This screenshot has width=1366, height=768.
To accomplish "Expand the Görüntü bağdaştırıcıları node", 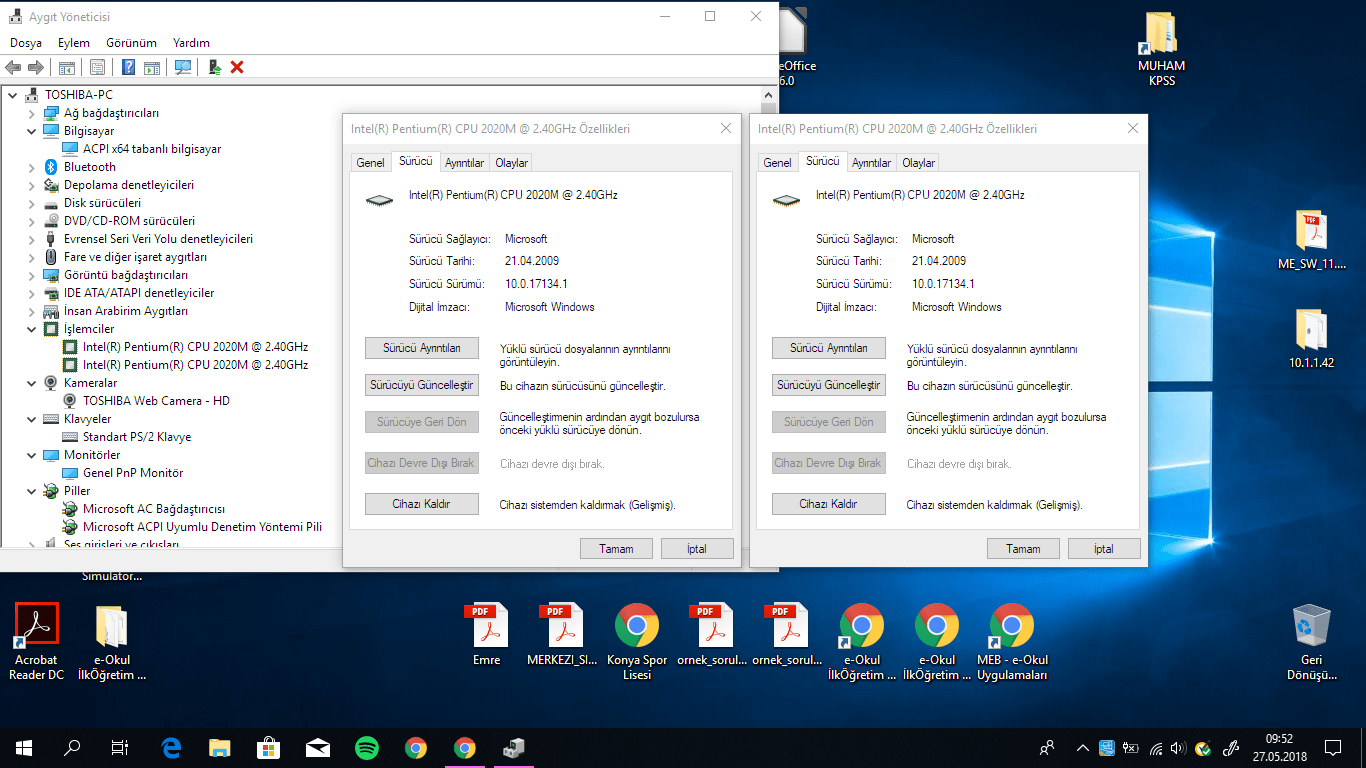I will tap(31, 275).
